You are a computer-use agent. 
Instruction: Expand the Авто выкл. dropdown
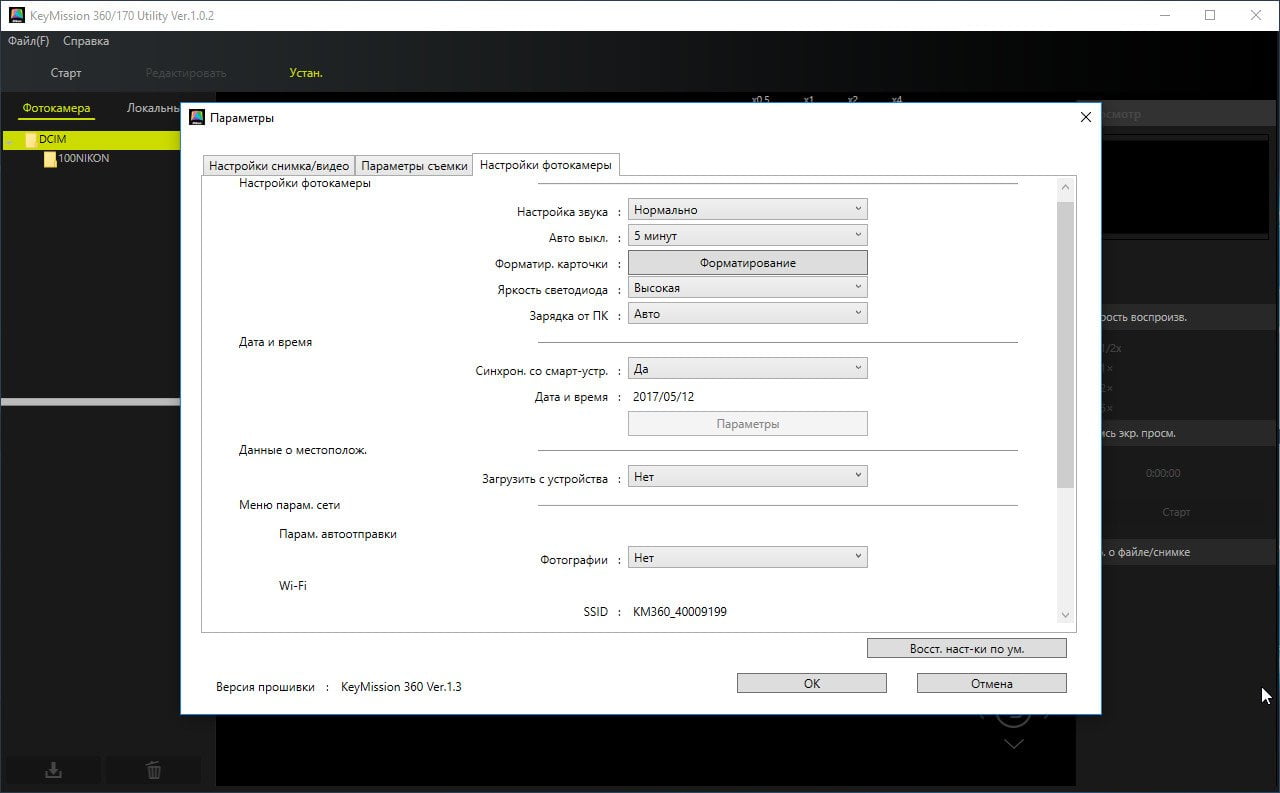[x=747, y=236]
